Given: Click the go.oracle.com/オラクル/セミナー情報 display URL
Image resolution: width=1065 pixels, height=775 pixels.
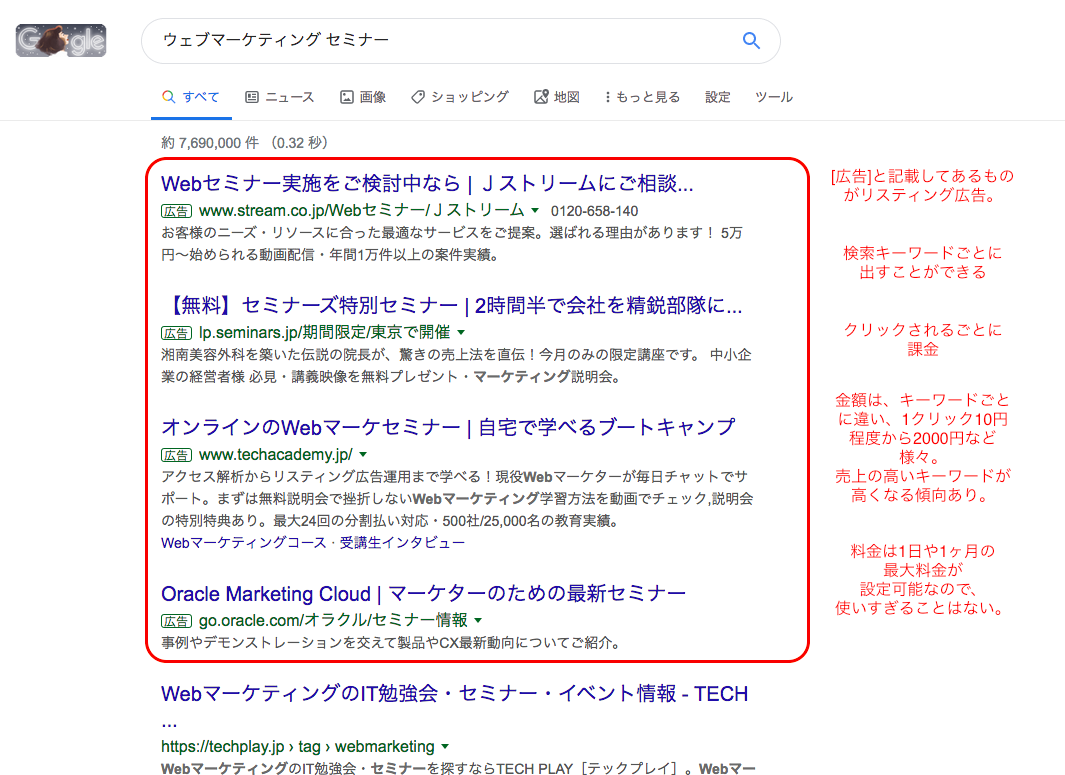Looking at the screenshot, I should [x=333, y=620].
